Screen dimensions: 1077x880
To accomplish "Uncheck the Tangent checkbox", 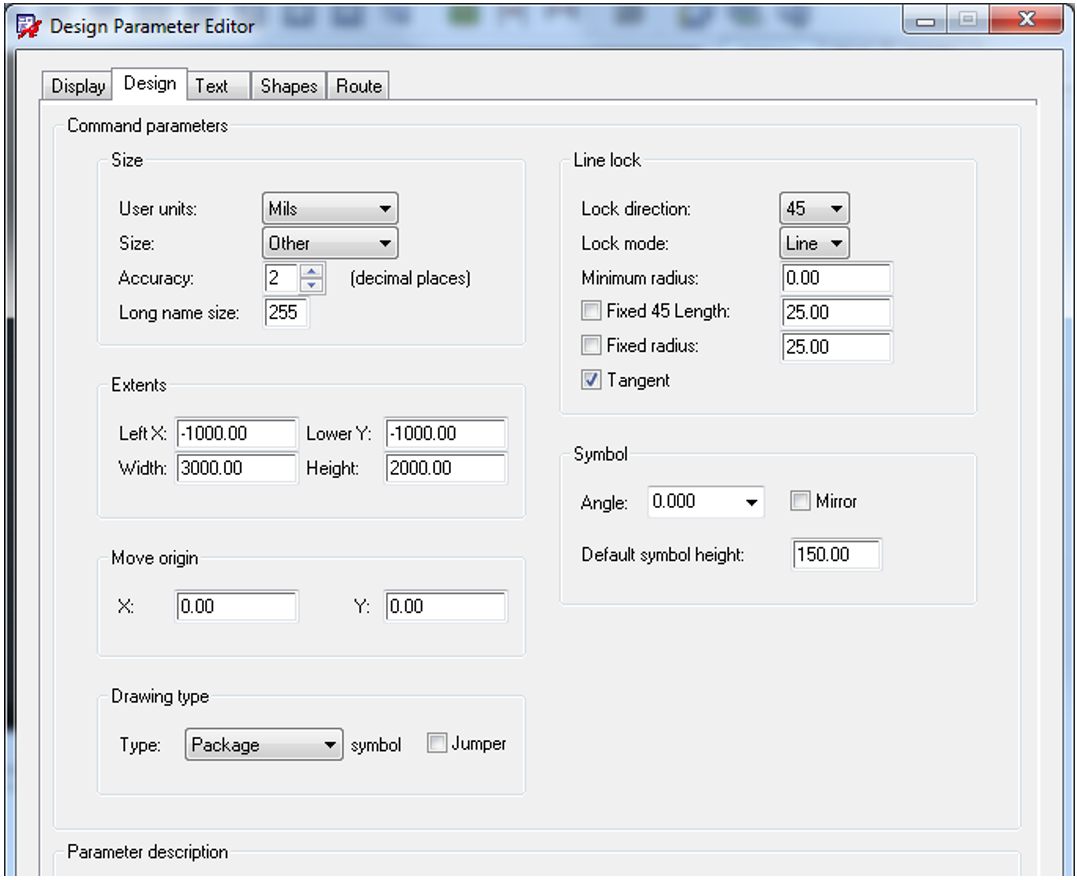I will (x=591, y=380).
